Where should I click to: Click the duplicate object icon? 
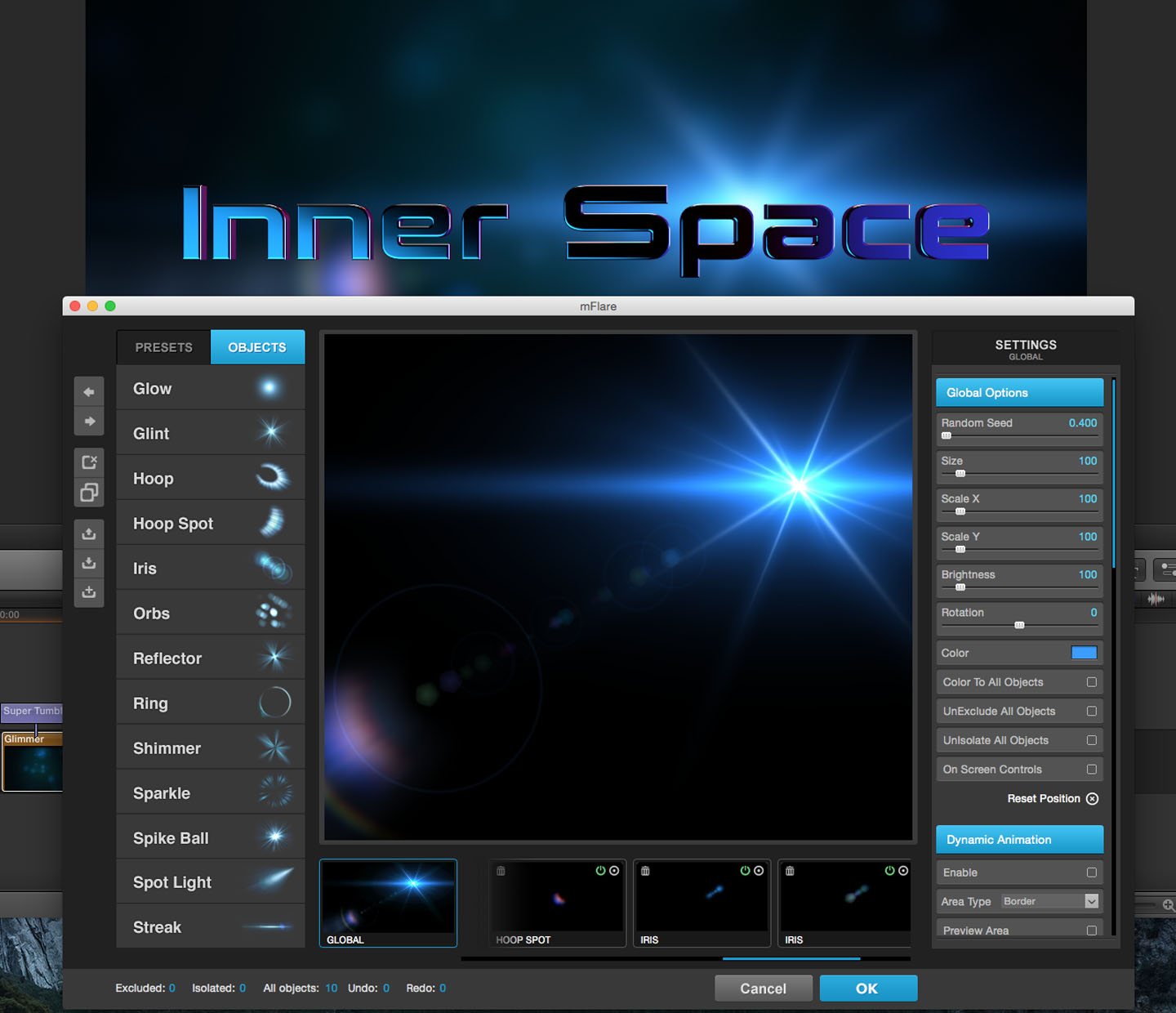tap(89, 493)
